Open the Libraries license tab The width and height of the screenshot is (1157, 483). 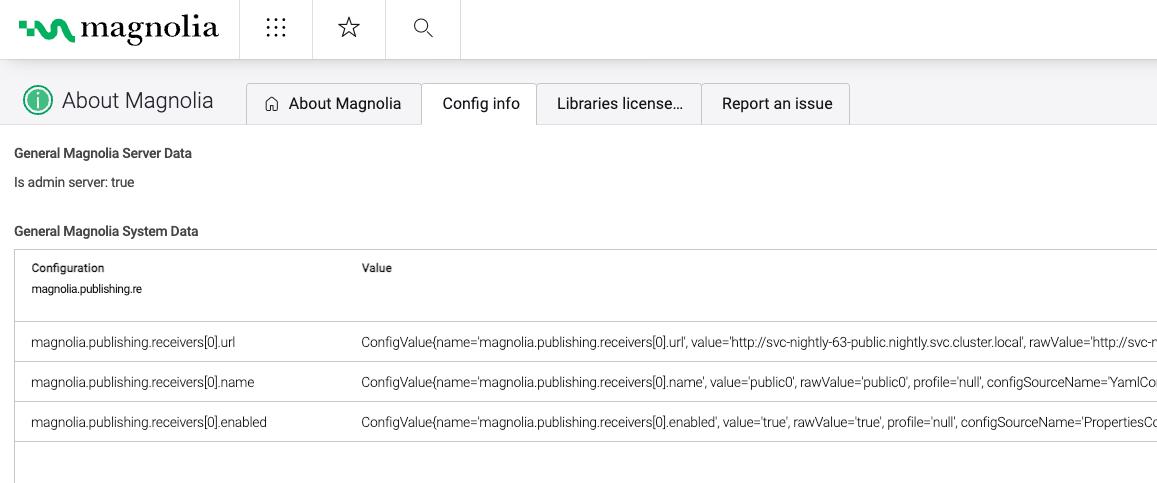click(619, 104)
